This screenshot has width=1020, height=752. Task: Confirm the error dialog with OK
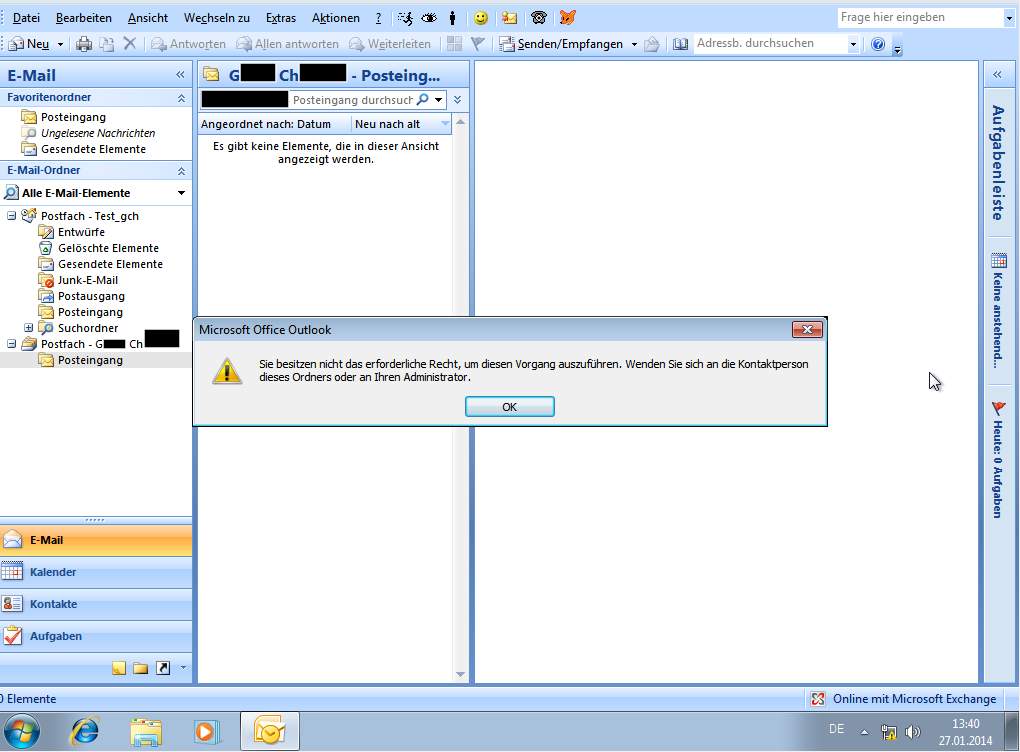[509, 407]
